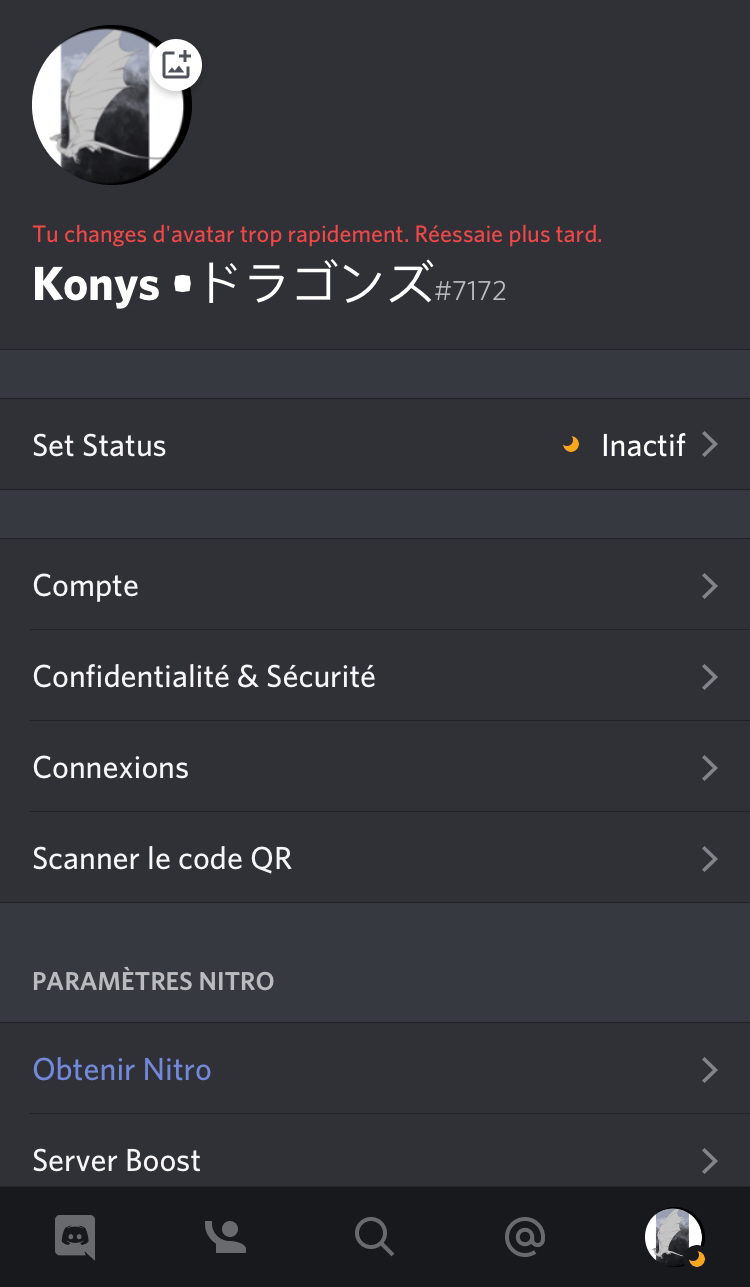Open Connexions settings entry

pos(111,768)
